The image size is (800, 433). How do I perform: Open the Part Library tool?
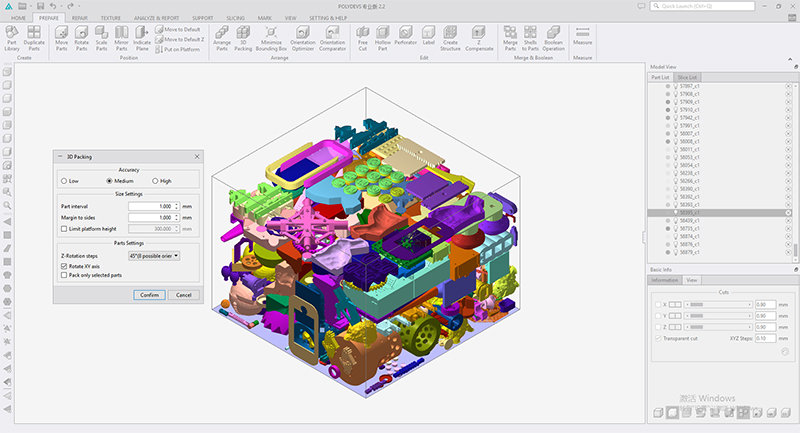[12, 38]
